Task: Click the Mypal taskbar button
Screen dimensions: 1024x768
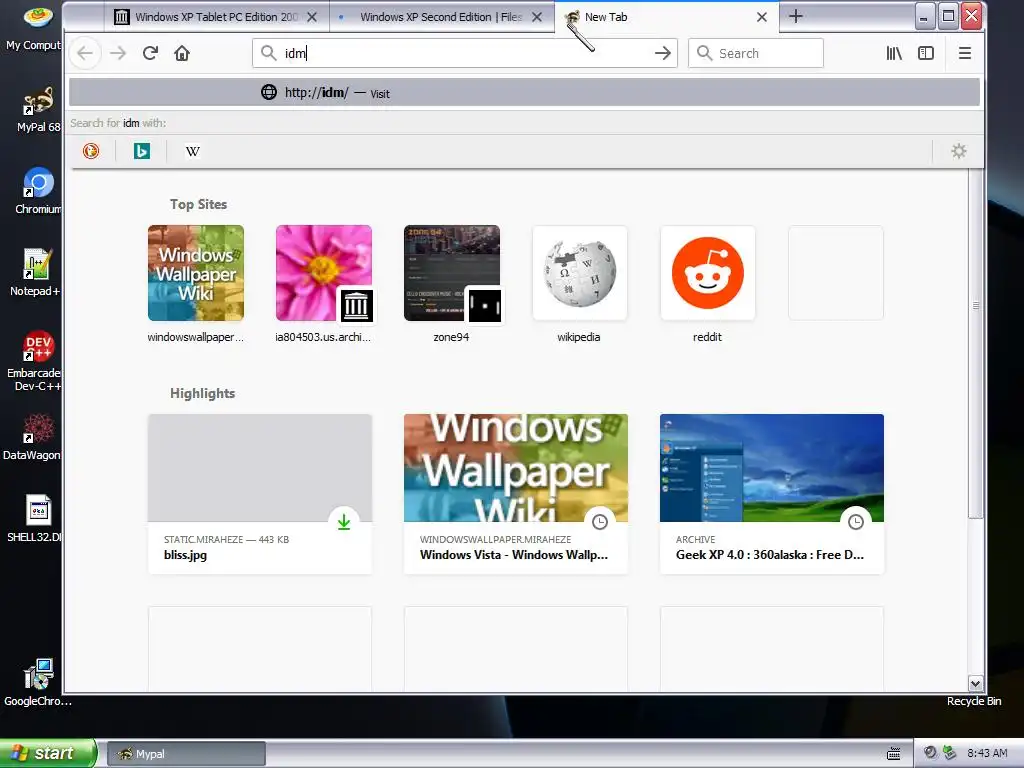Action: [x=186, y=754]
